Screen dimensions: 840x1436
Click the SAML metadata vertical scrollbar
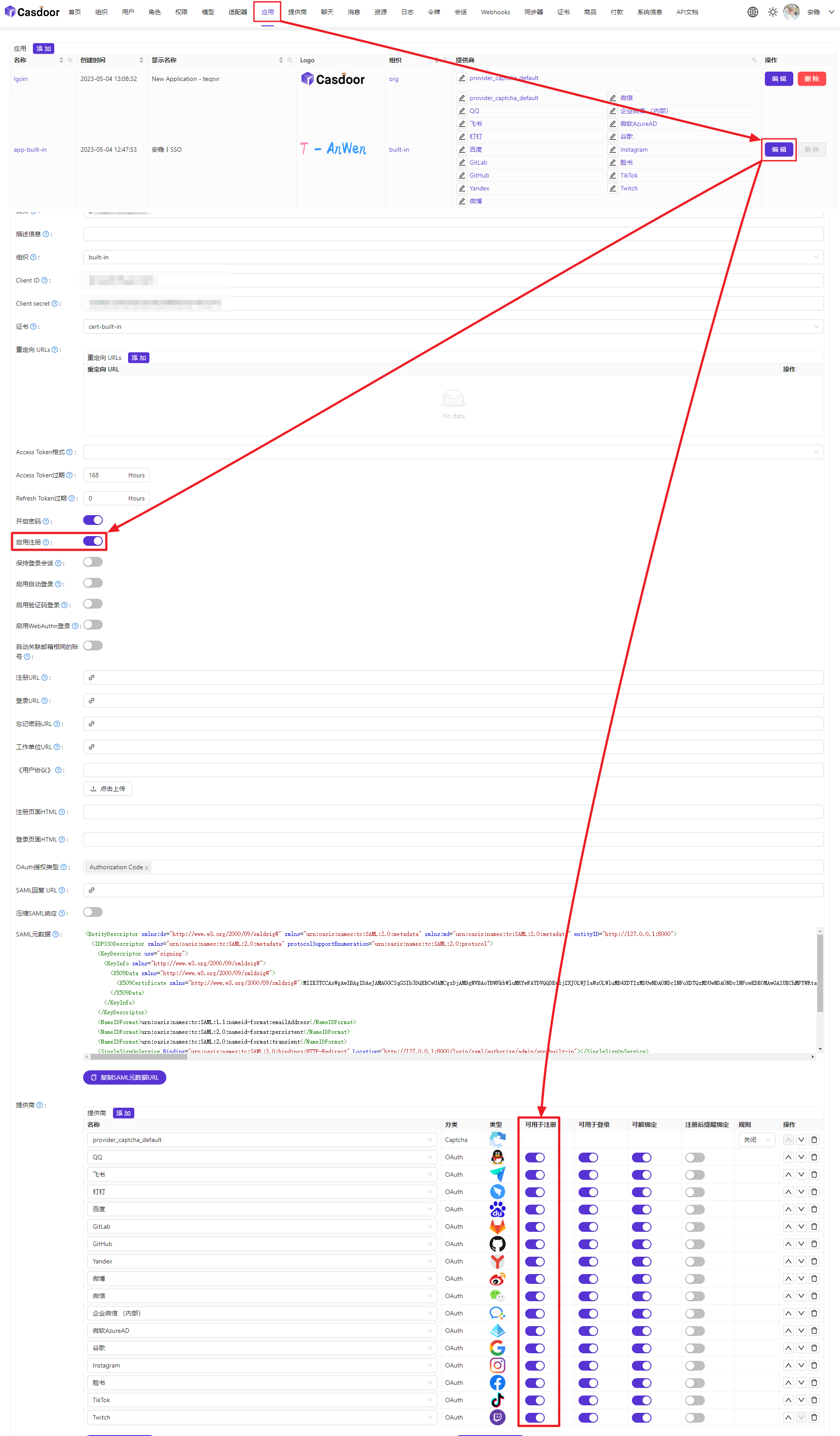820,973
